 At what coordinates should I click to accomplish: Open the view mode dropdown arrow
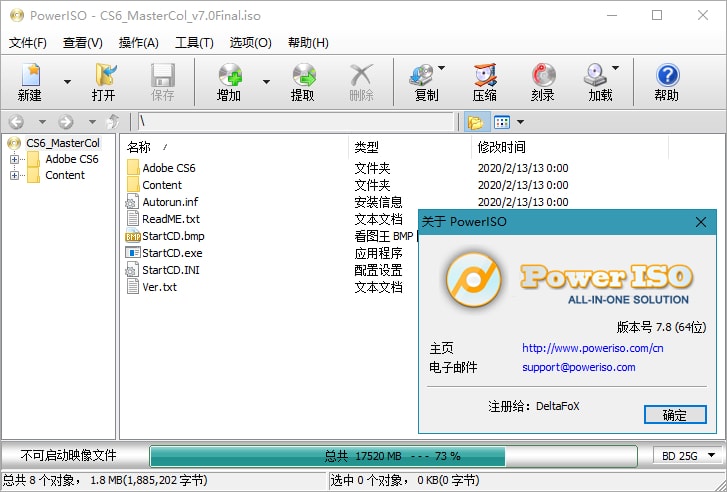520,122
